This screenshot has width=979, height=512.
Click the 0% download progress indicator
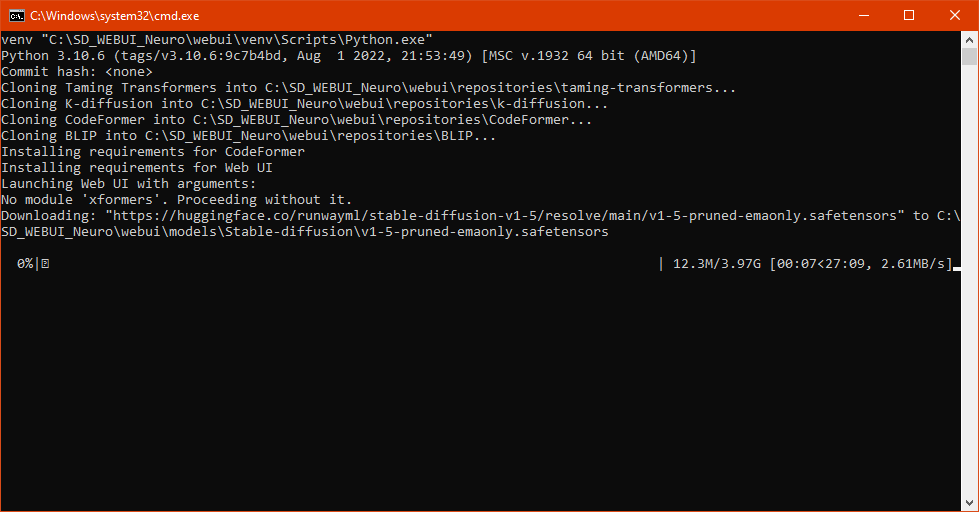coord(25,264)
